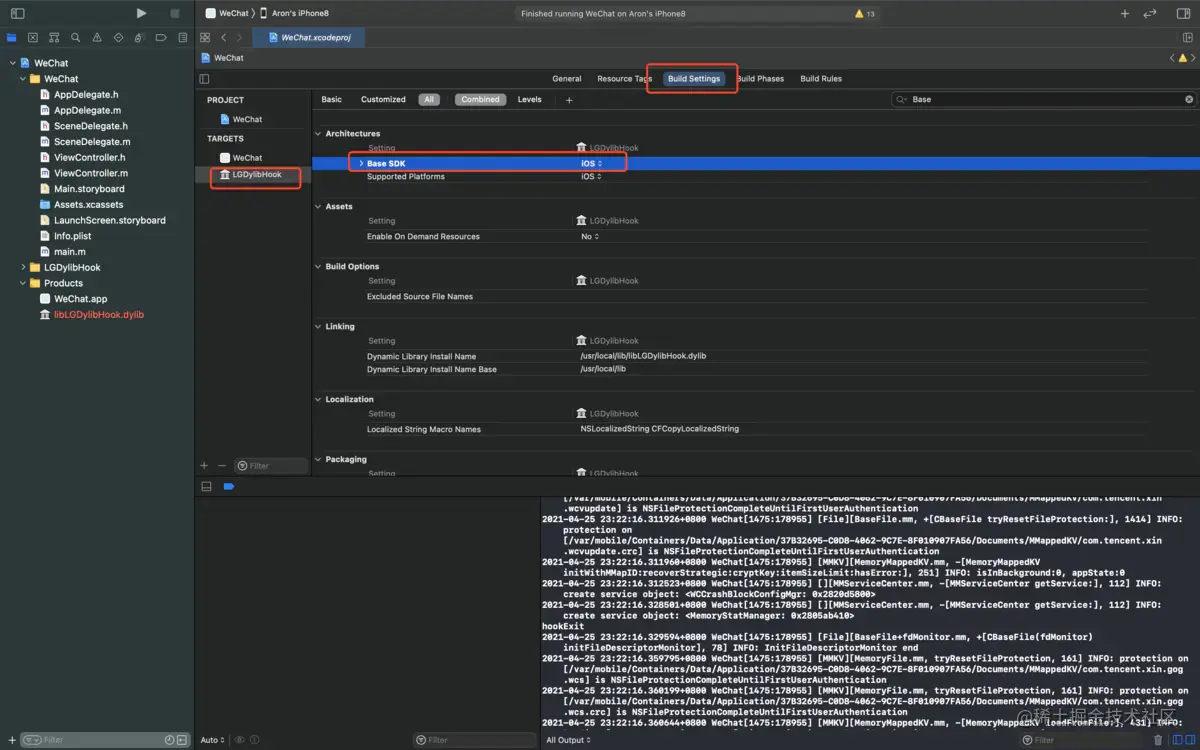This screenshot has height=750, width=1200.
Task: Open the All Output dropdown in console
Action: tap(567, 740)
